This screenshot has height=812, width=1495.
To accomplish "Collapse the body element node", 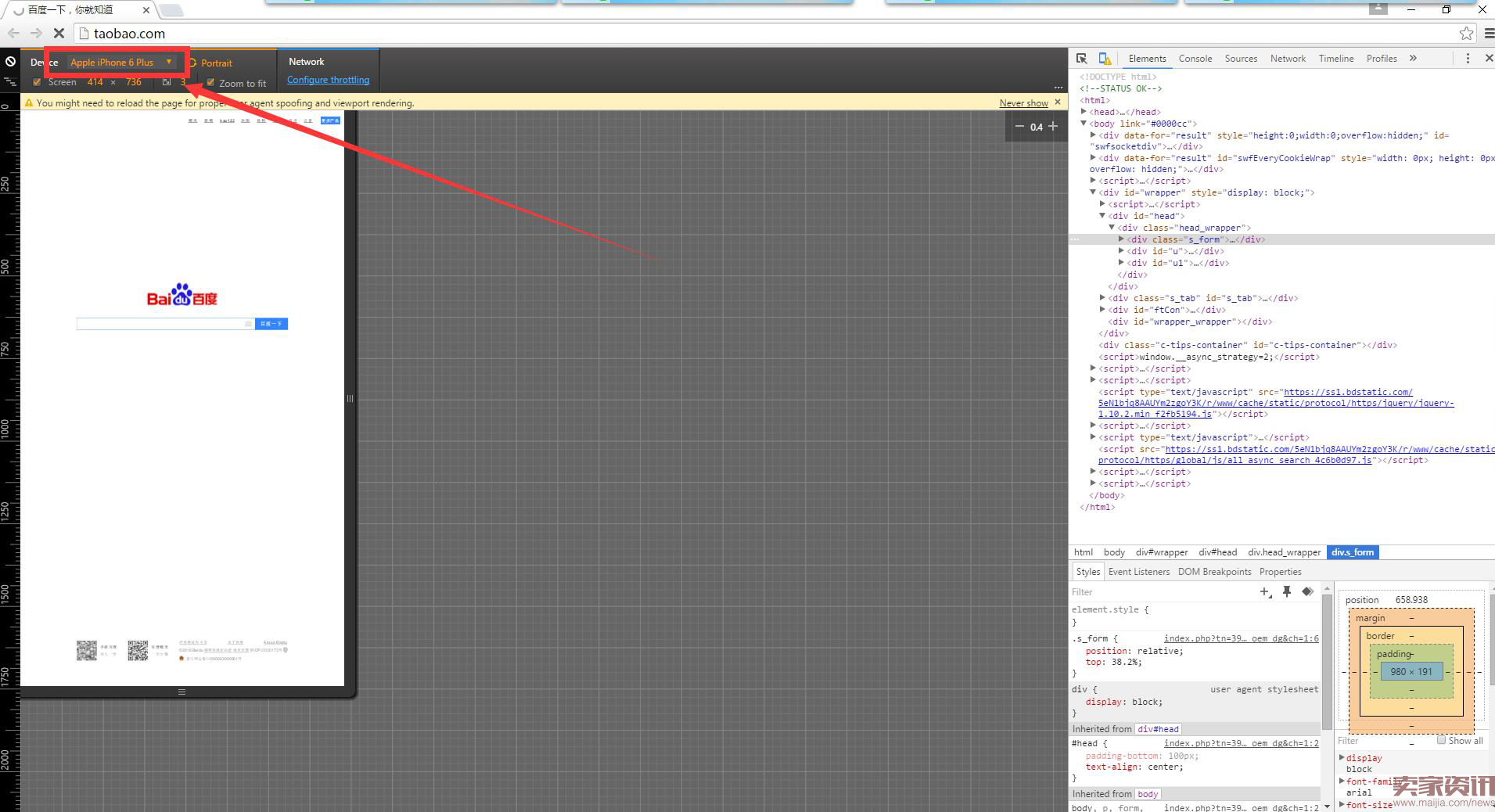I will click(1084, 124).
